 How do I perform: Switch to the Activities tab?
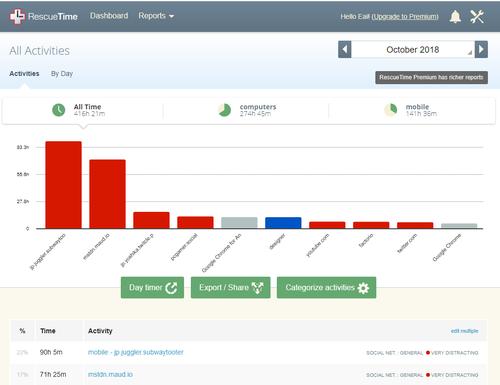24,74
